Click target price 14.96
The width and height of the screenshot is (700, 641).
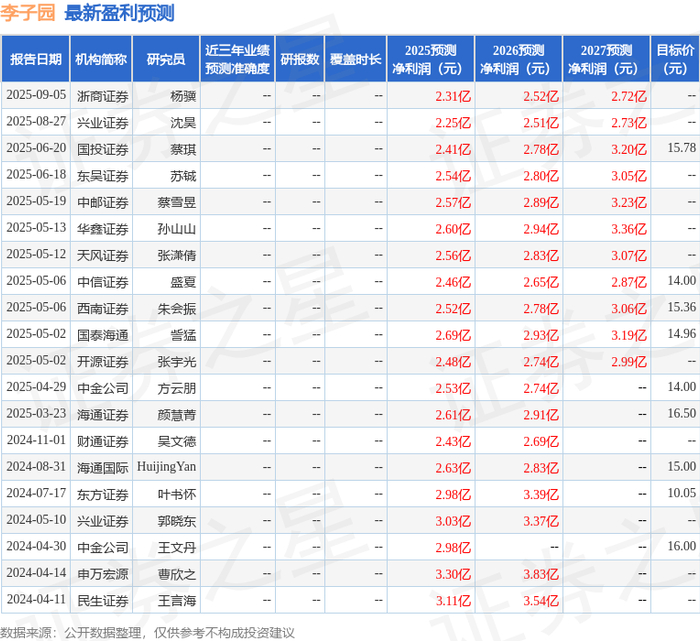point(682,333)
